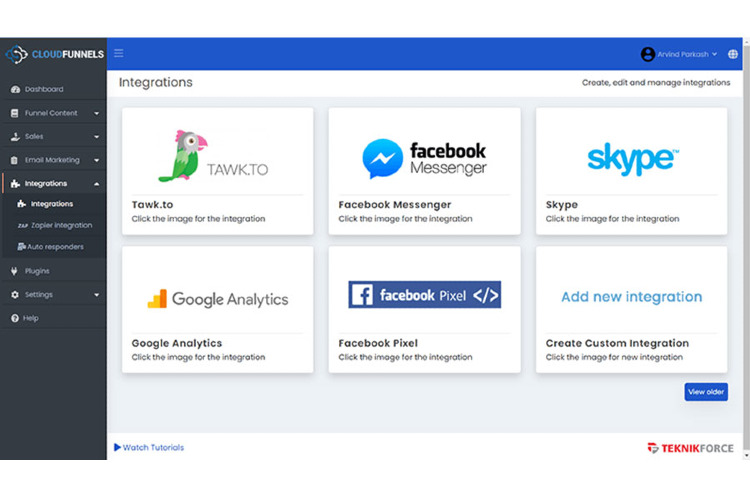Click the CloudFunnels logo
750x500 pixels.
click(x=54, y=54)
